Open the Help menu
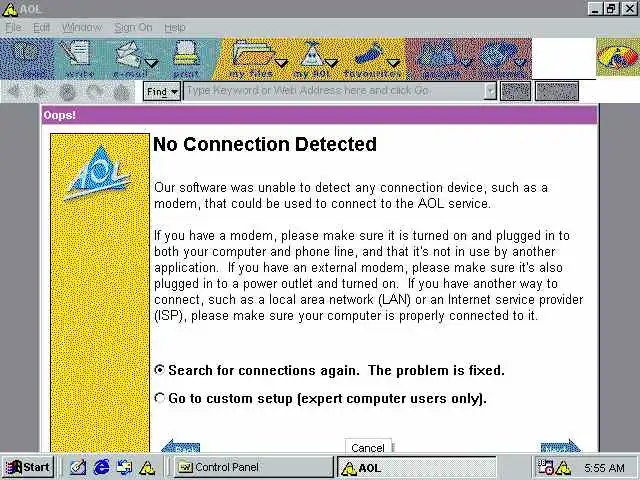 (x=175, y=28)
